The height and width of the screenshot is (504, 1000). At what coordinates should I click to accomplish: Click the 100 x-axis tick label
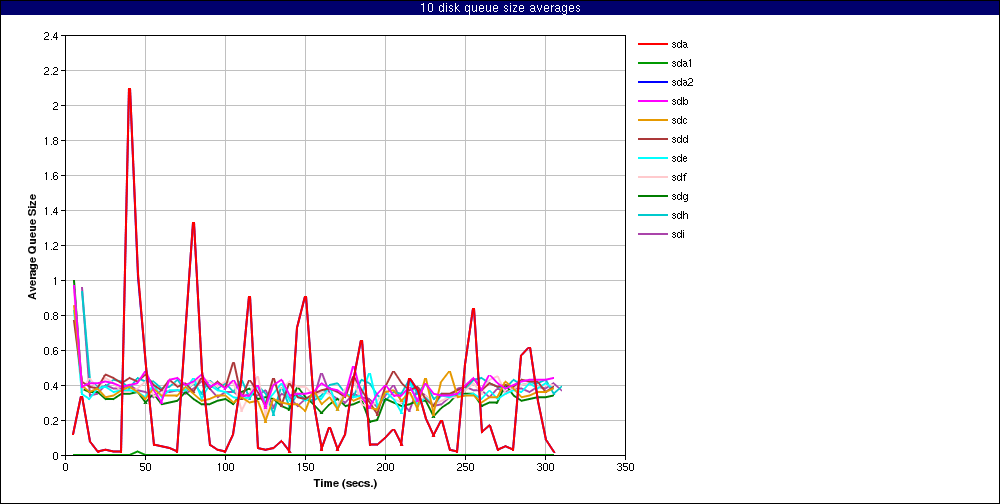[225, 467]
